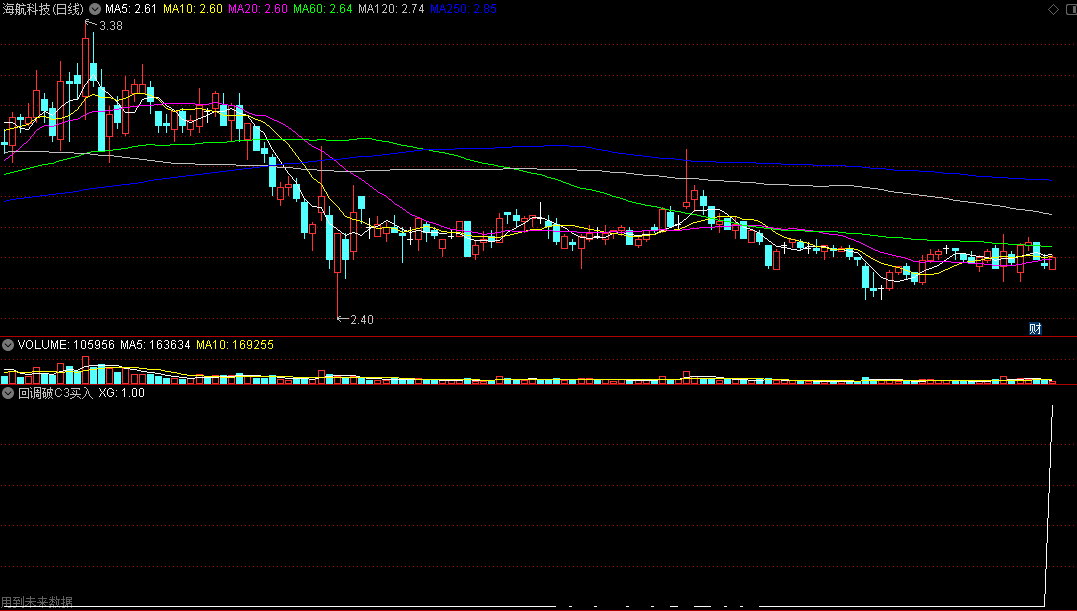
Task: Click the volume MA10: 169255 label
Action: coord(235,345)
